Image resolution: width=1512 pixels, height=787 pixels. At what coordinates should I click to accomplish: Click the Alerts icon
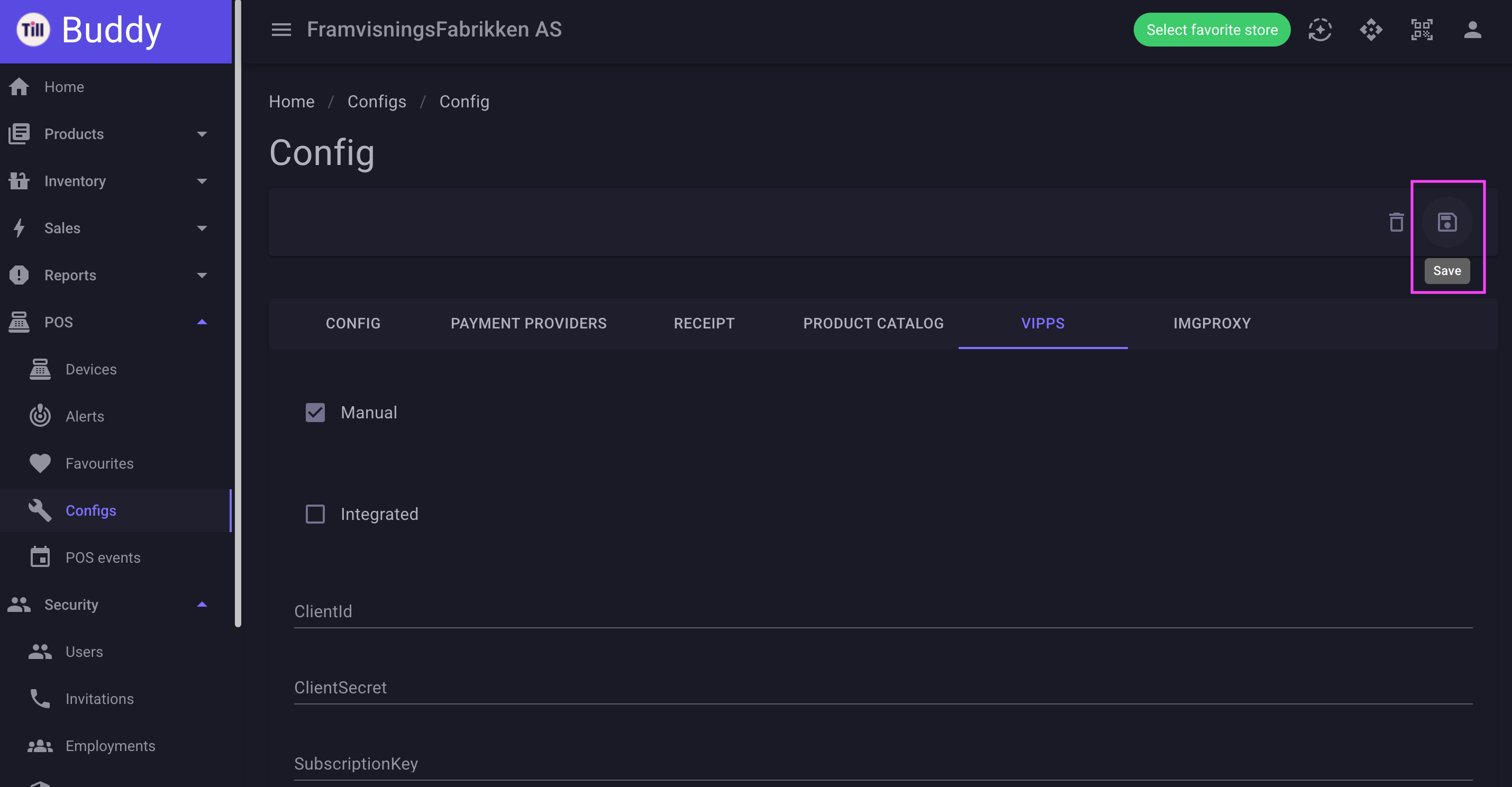(x=40, y=416)
